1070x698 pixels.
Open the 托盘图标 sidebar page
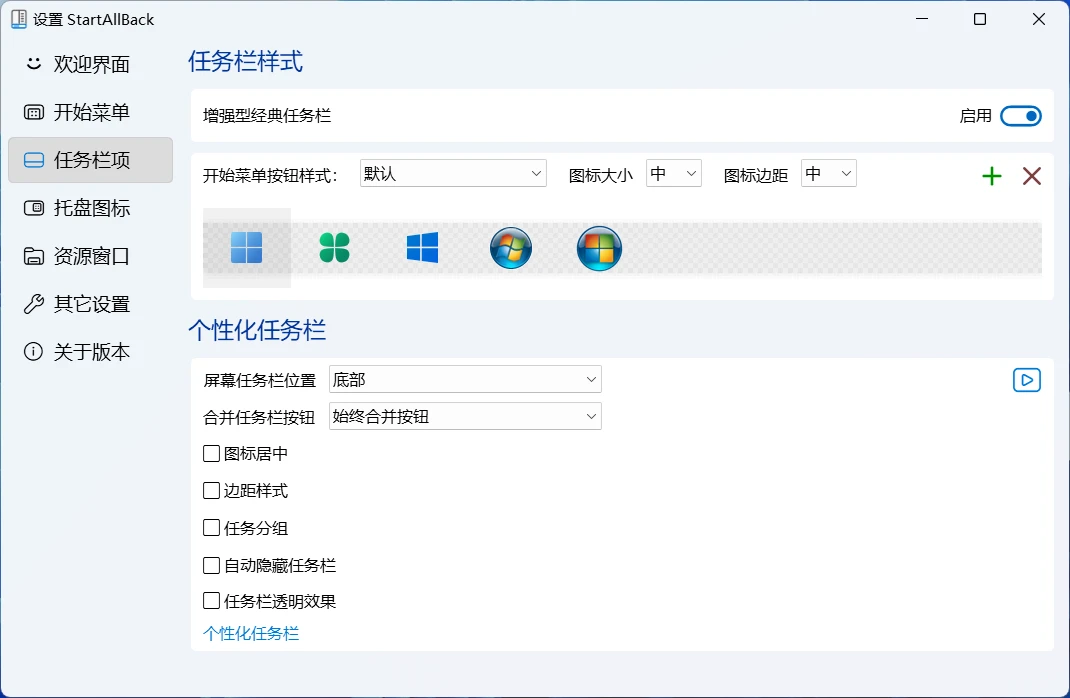90,209
